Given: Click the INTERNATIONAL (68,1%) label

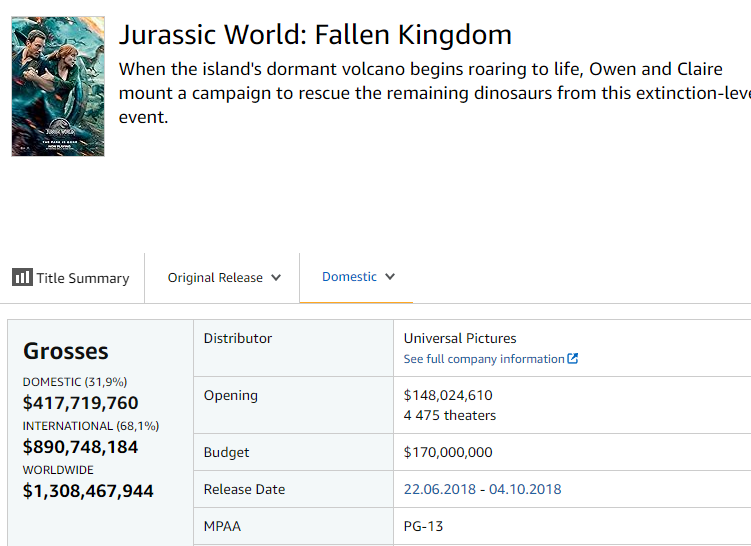Looking at the screenshot, I should (x=91, y=426).
